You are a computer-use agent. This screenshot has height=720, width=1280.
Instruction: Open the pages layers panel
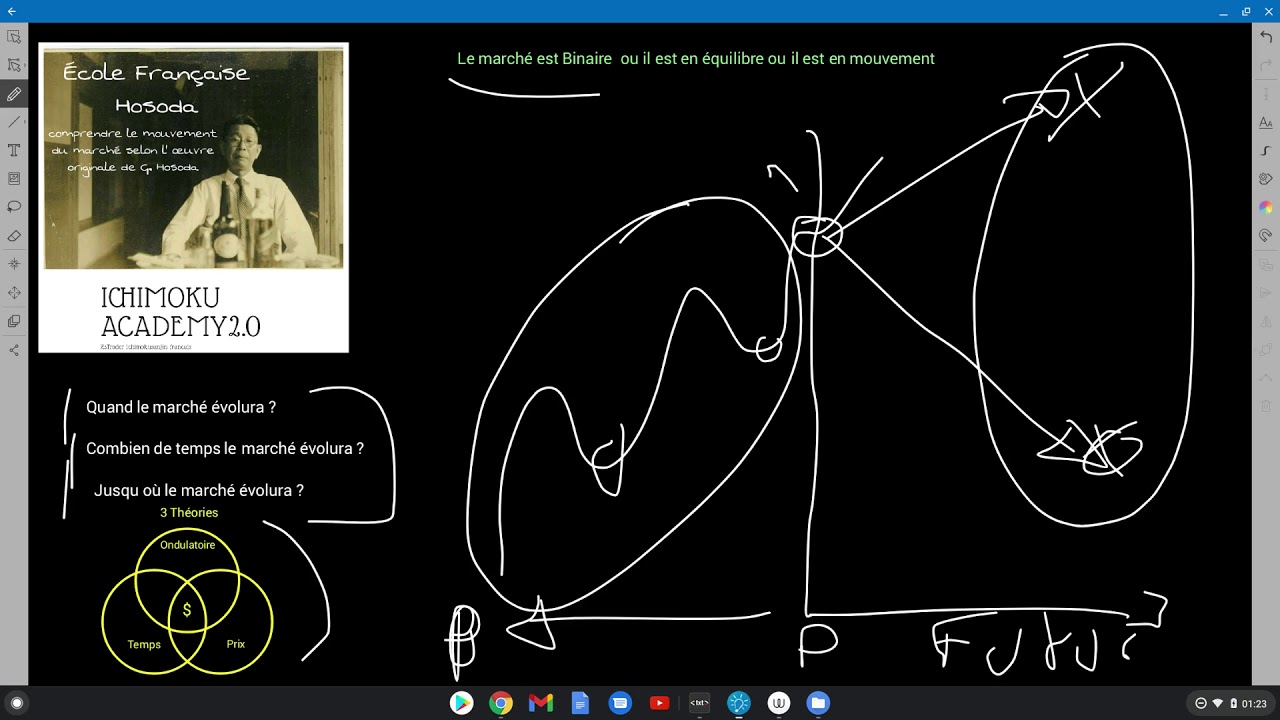[14, 321]
